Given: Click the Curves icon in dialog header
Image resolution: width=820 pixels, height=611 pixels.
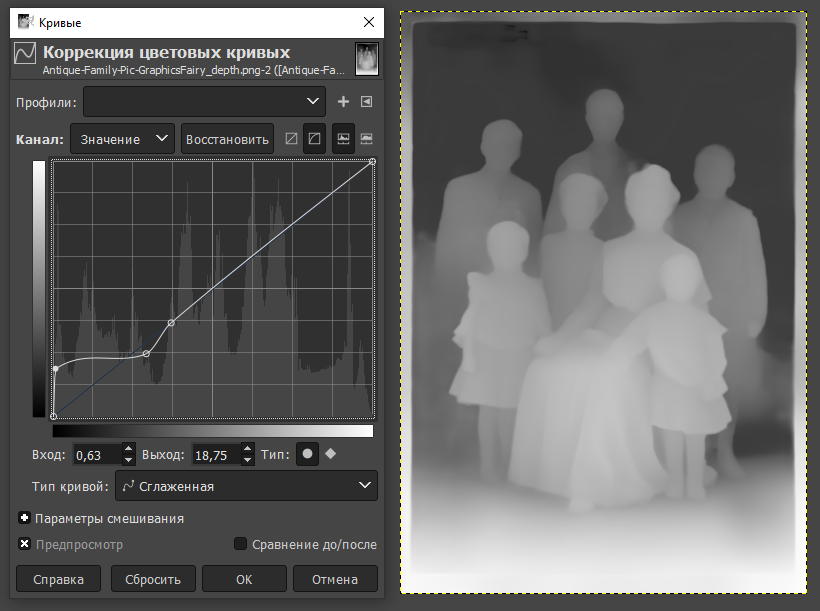Looking at the screenshot, I should point(25,53).
